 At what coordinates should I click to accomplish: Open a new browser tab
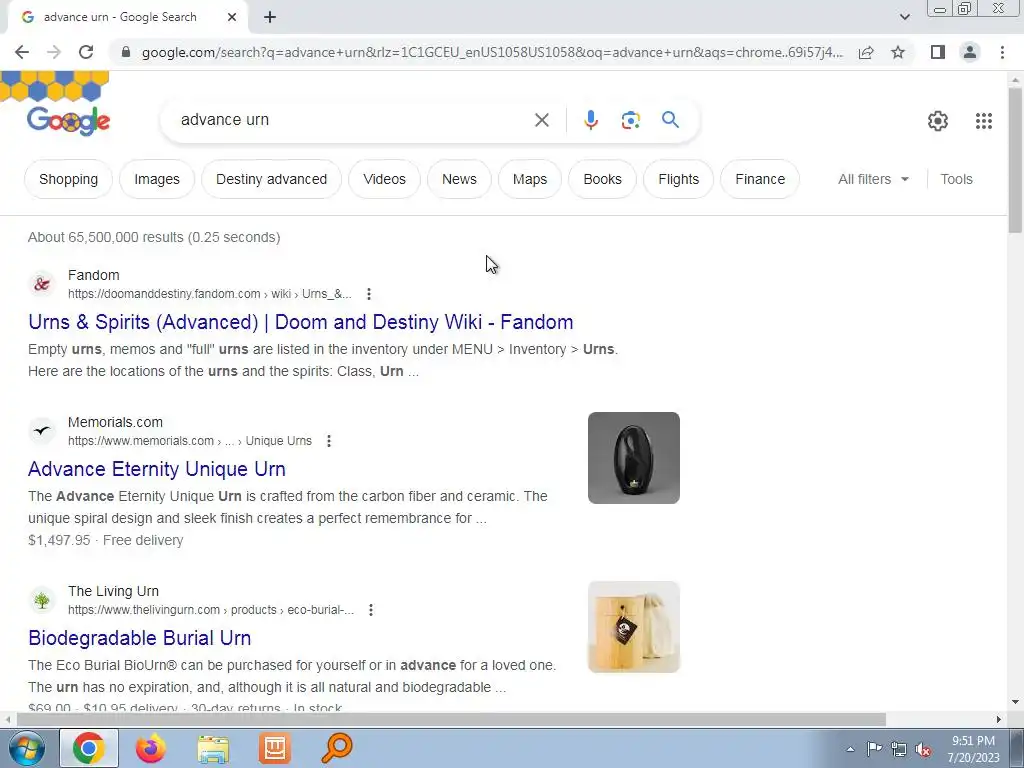(270, 18)
